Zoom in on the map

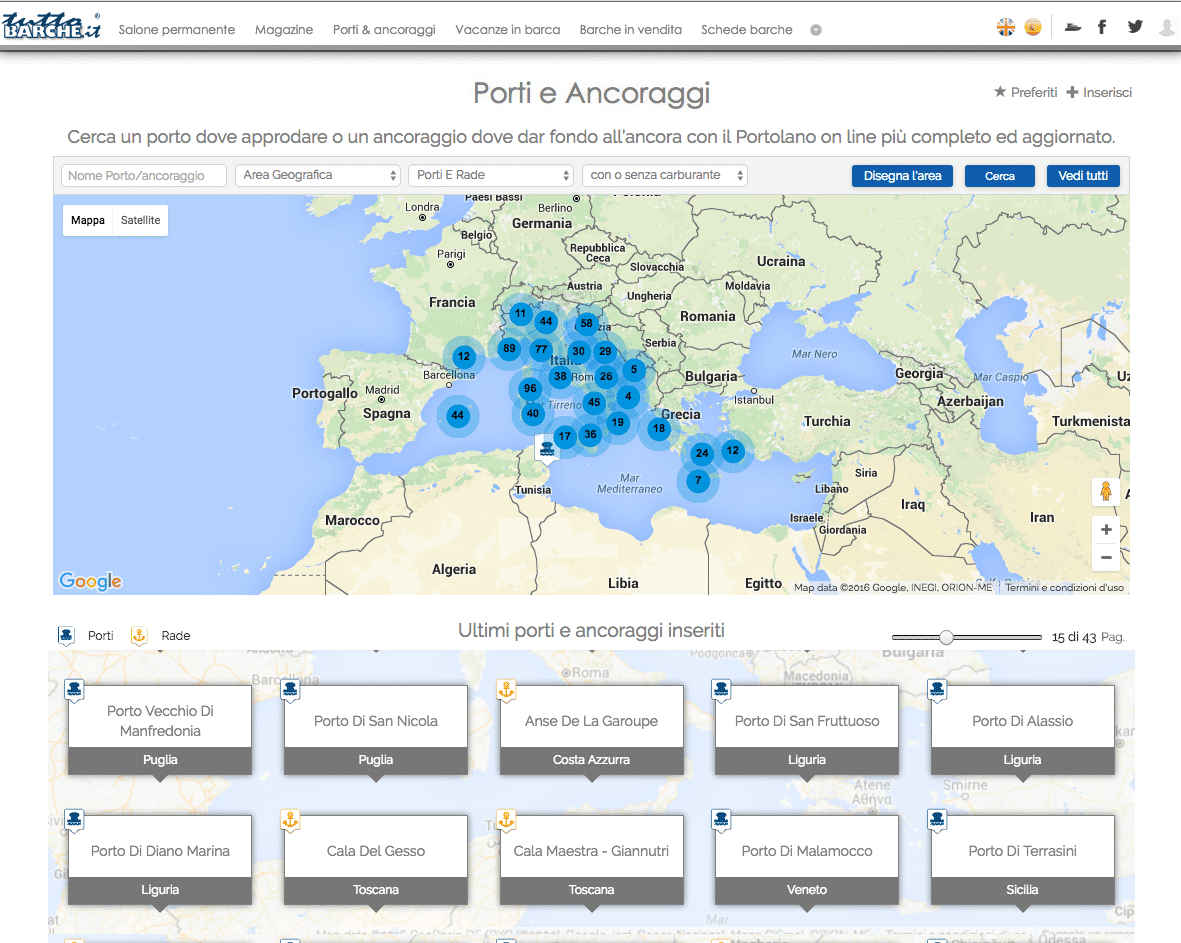pos(1106,530)
